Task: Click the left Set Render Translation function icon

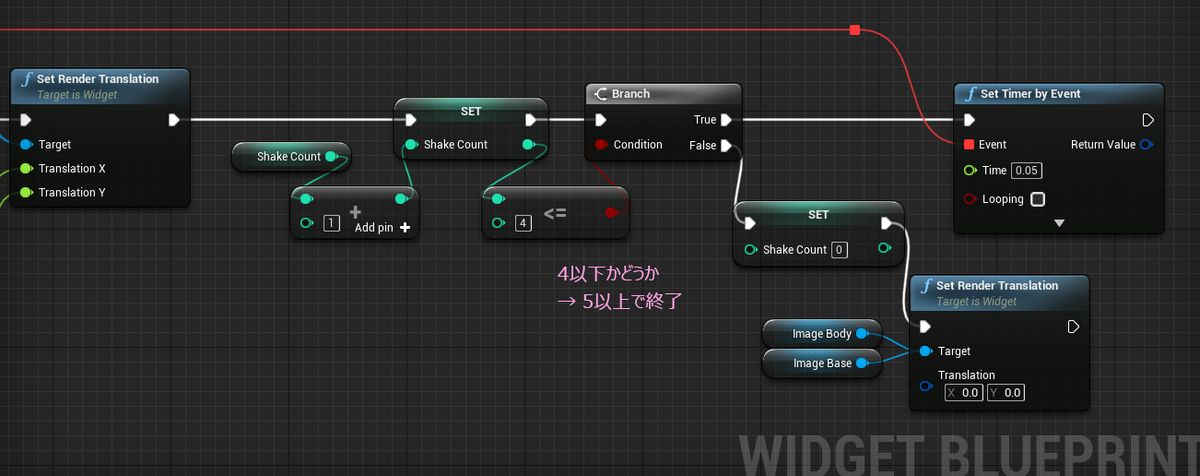Action: (27, 78)
